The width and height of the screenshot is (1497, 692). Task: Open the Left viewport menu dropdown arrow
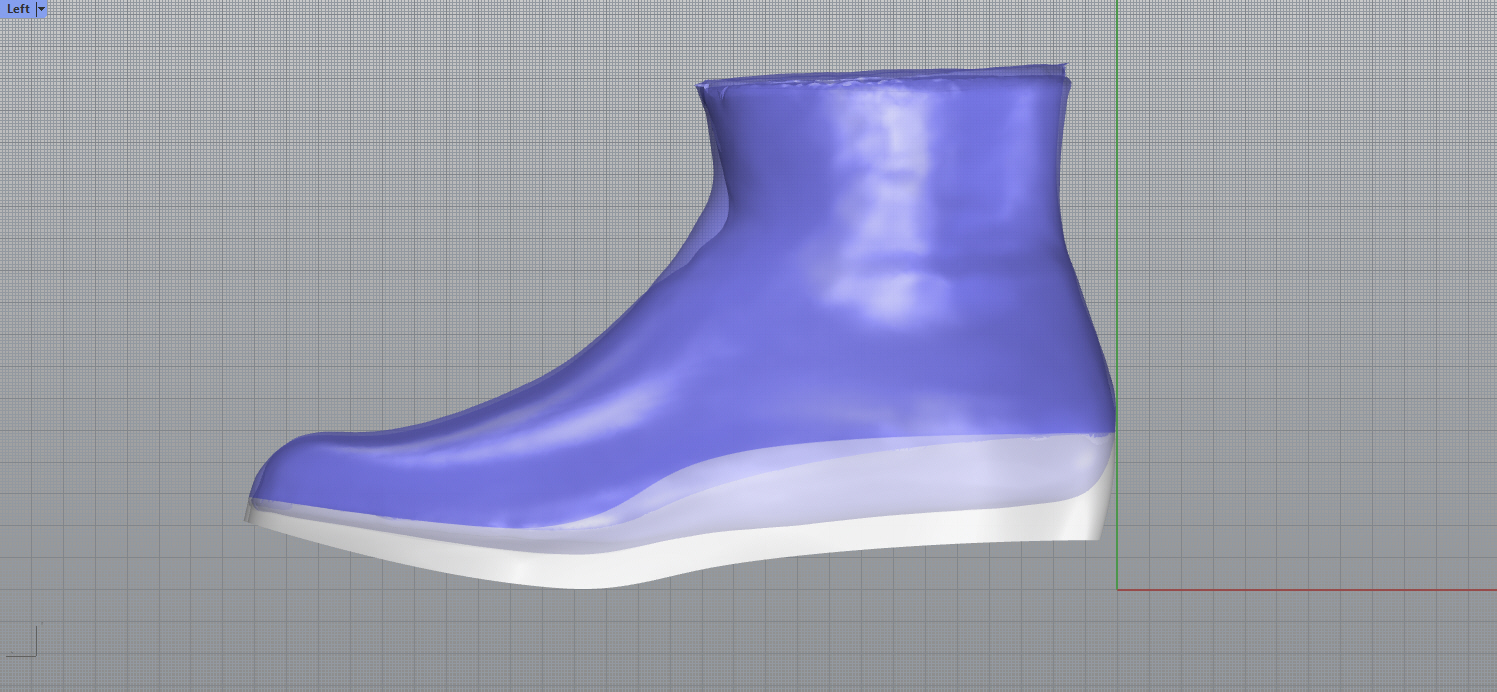(41, 9)
